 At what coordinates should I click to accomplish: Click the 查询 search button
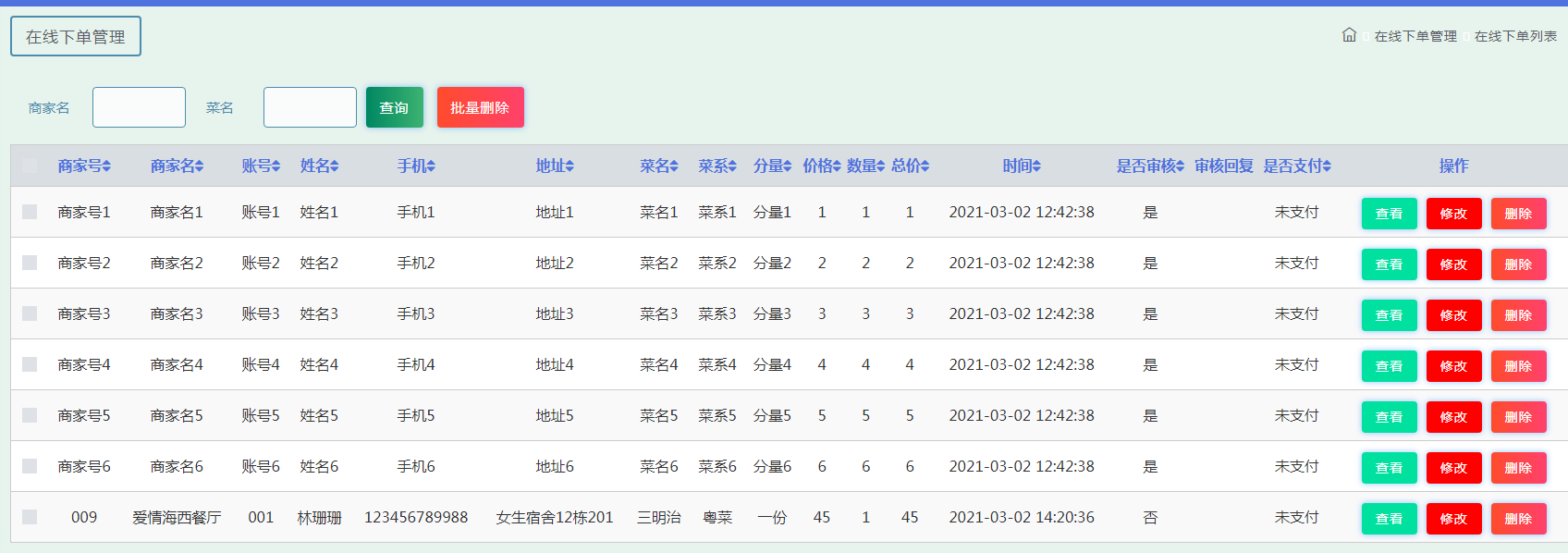pyautogui.click(x=395, y=107)
